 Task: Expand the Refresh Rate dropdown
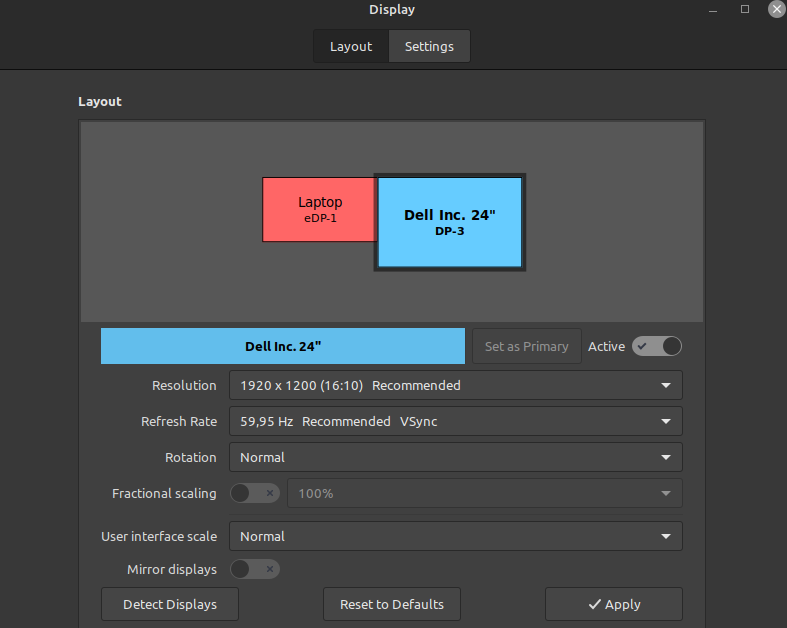pyautogui.click(x=455, y=421)
